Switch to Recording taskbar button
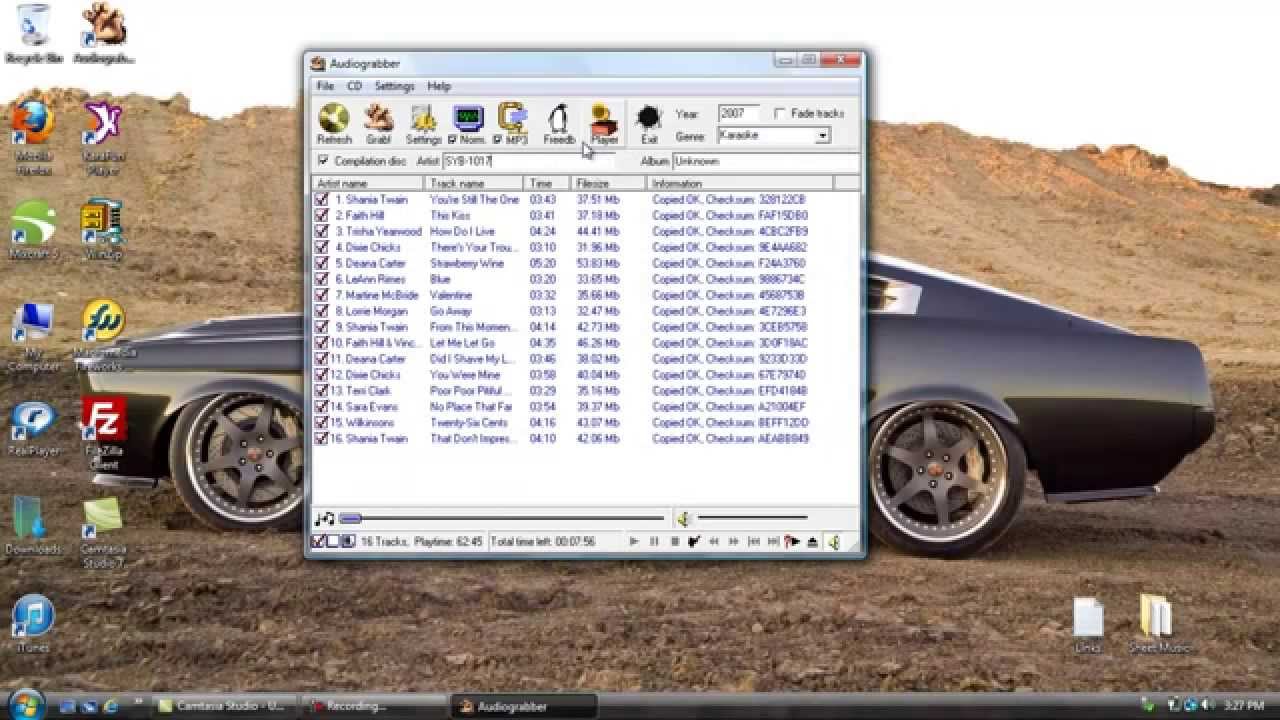1280x720 pixels. (373, 706)
